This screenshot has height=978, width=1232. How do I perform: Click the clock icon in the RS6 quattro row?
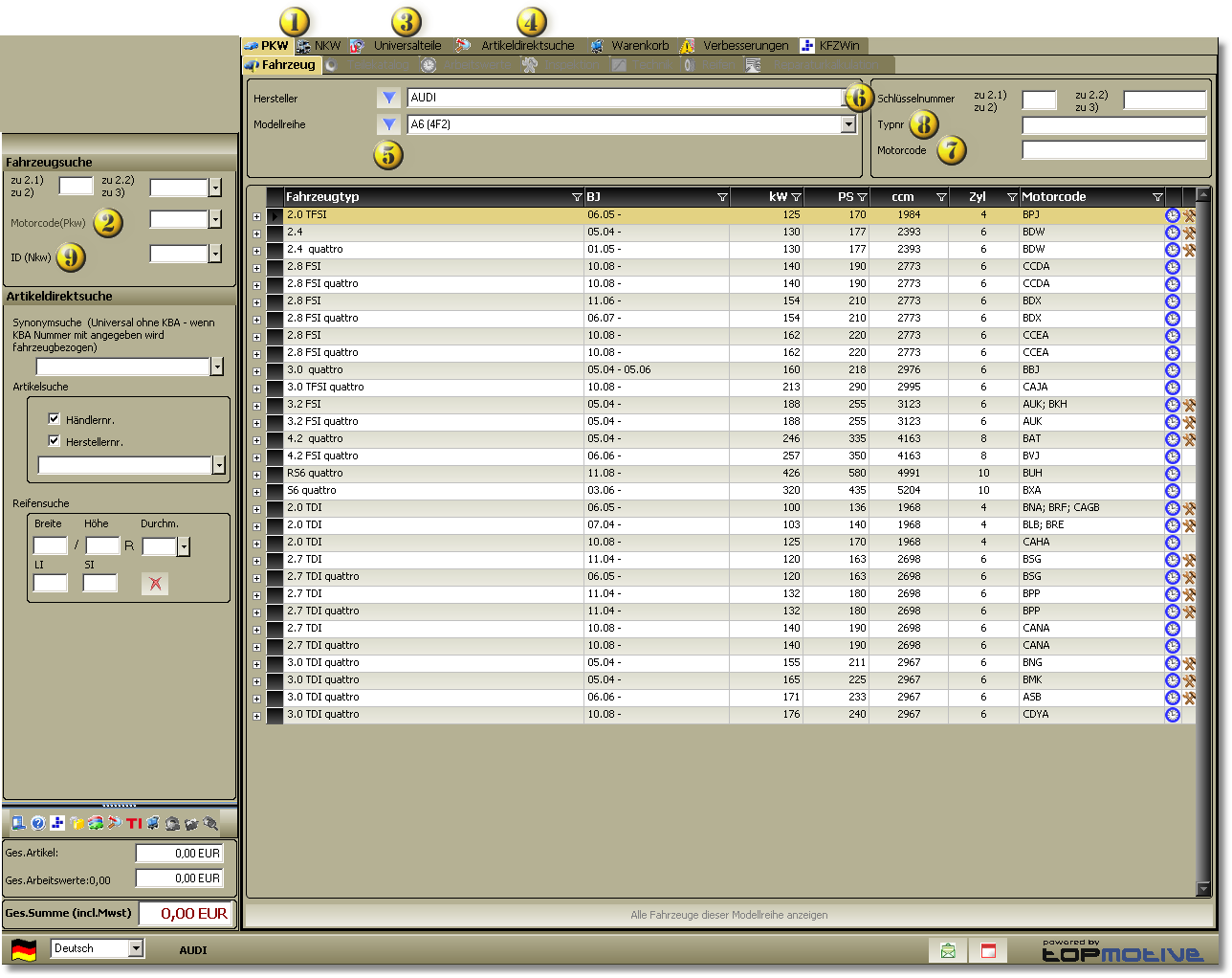click(x=1173, y=474)
